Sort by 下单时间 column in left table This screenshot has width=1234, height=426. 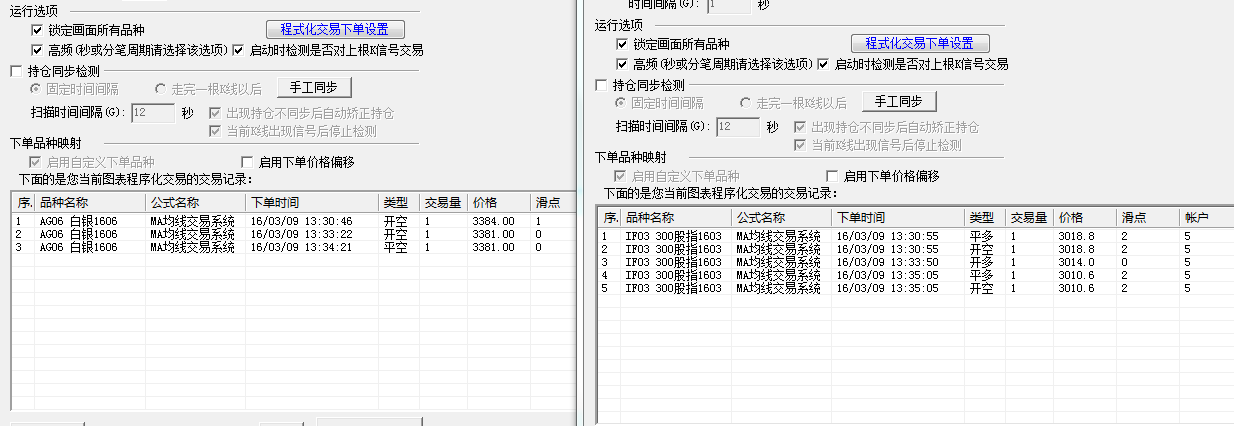click(310, 202)
